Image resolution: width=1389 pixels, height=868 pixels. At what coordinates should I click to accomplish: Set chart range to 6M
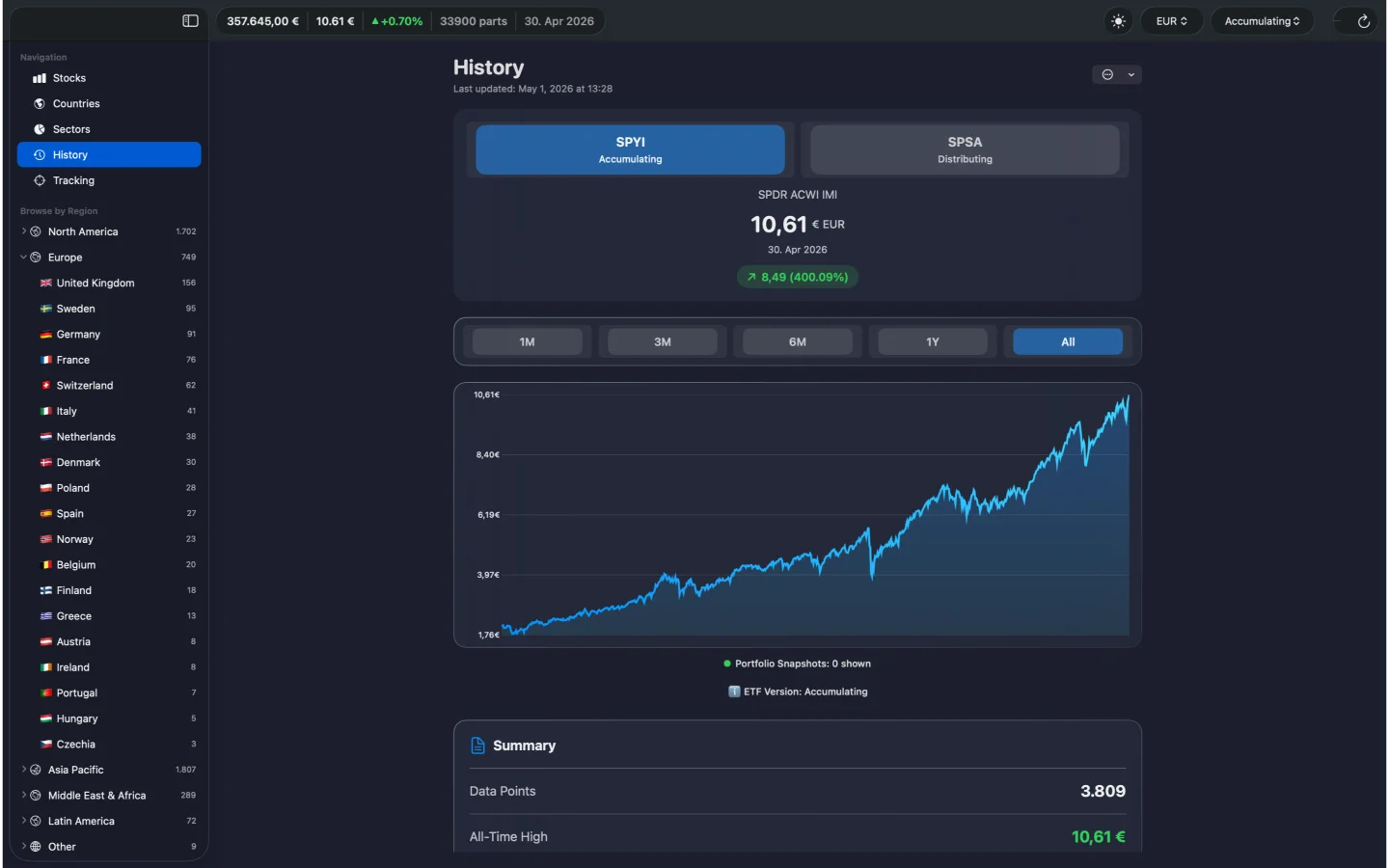798,341
